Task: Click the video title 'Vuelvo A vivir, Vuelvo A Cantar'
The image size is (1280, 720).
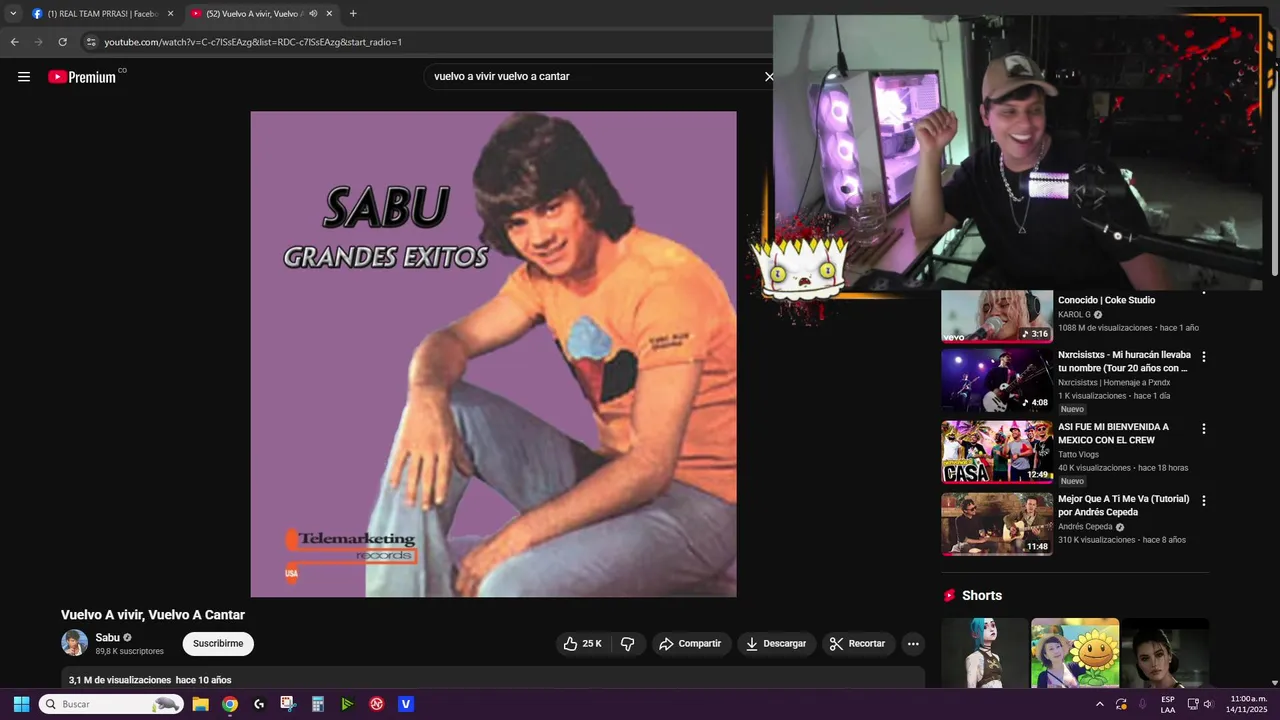Action: click(x=153, y=615)
